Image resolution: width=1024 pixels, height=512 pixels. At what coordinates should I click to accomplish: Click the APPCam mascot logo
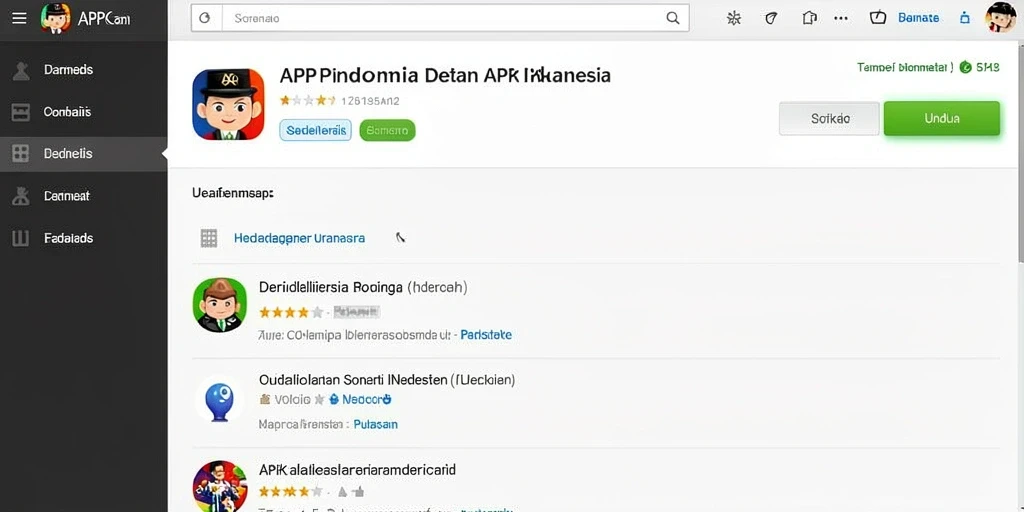[55, 18]
